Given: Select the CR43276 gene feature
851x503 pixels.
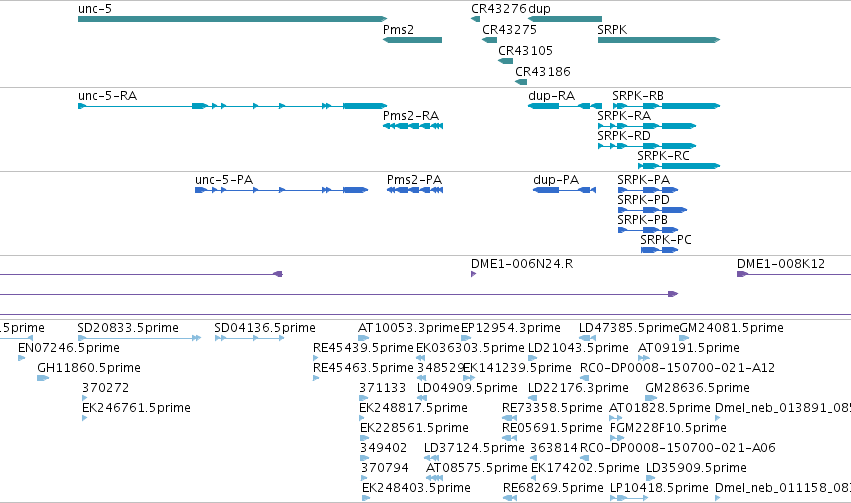Looking at the screenshot, I should pyautogui.click(x=475, y=19).
